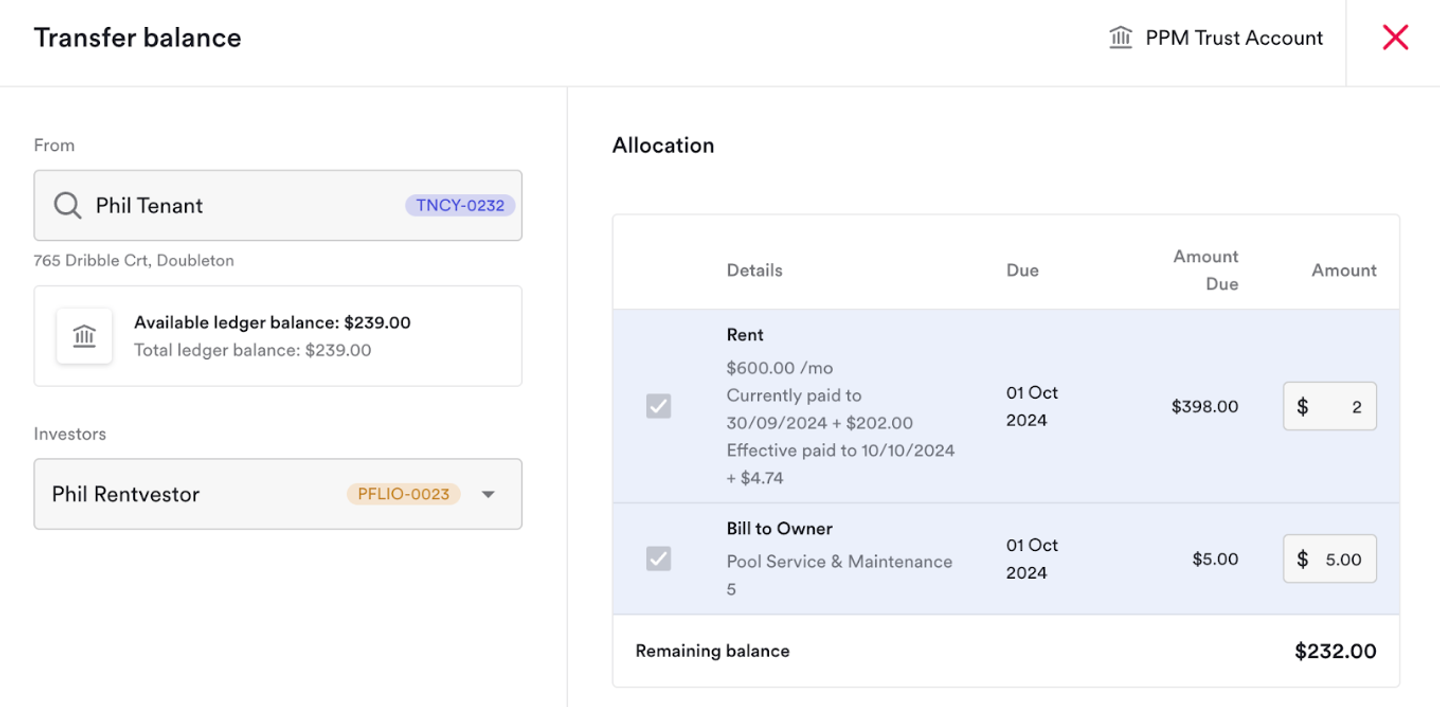The height and width of the screenshot is (707, 1440).
Task: Click the Amount Due column header
Action: (x=1205, y=270)
